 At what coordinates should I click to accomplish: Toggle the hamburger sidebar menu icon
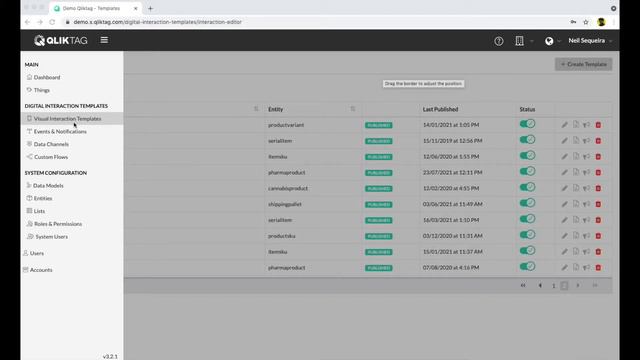pyautogui.click(x=104, y=40)
